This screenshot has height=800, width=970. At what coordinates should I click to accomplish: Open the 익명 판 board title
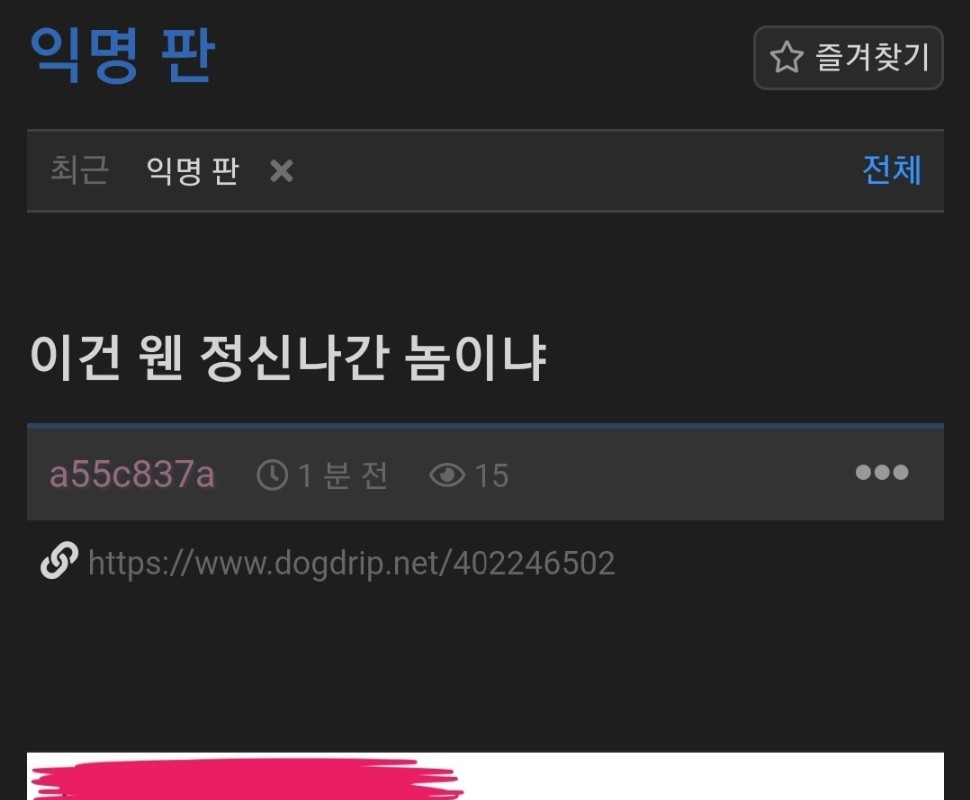[x=122, y=54]
